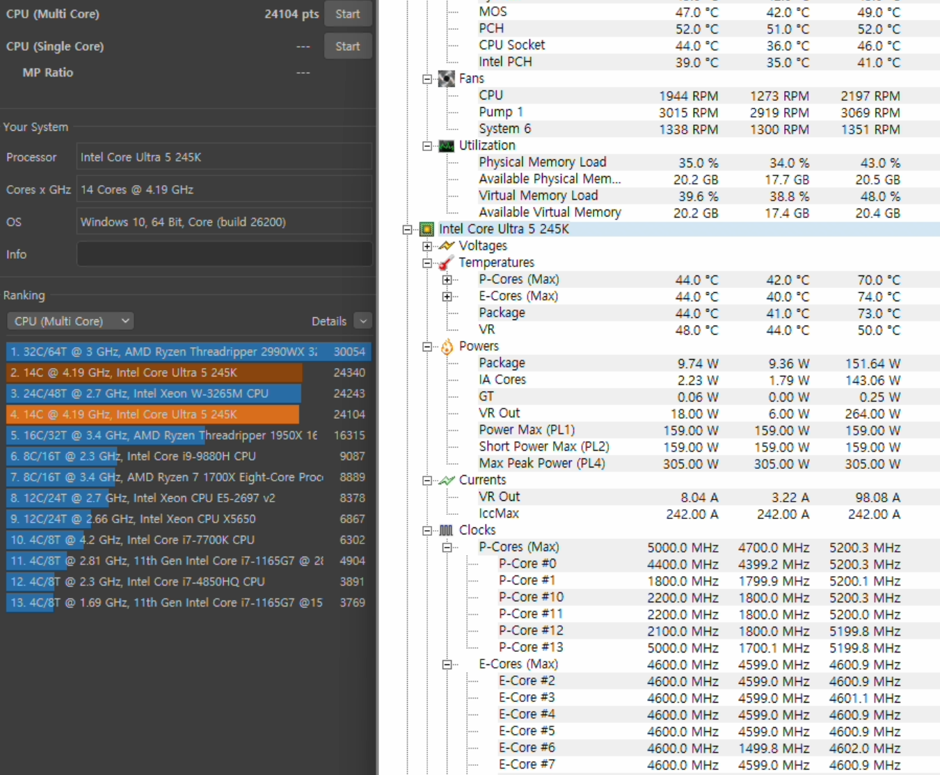The height and width of the screenshot is (775, 940).
Task: Click the OS field Windows 10 64 Bit
Action: [x=224, y=222]
